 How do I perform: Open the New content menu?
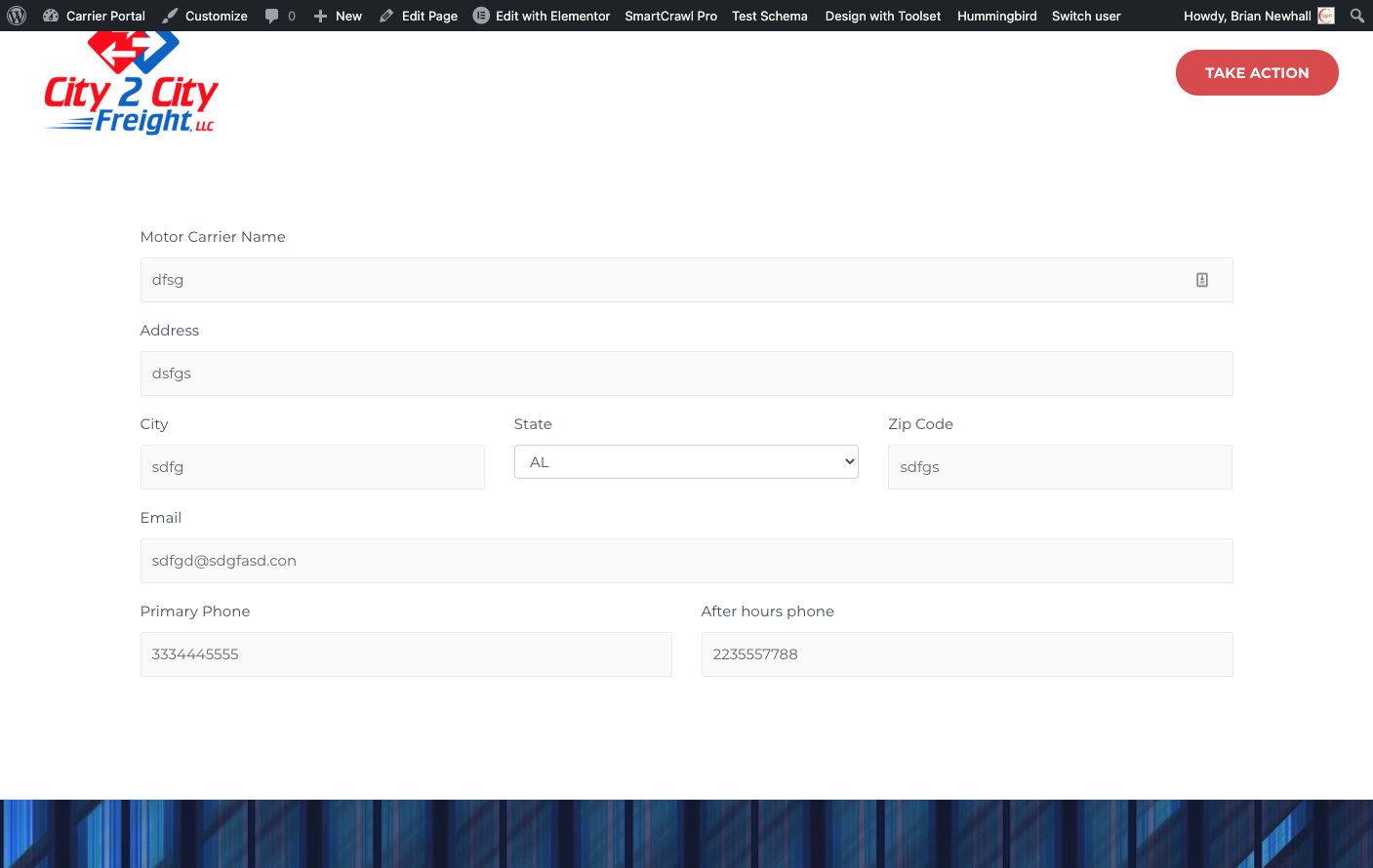point(338,16)
